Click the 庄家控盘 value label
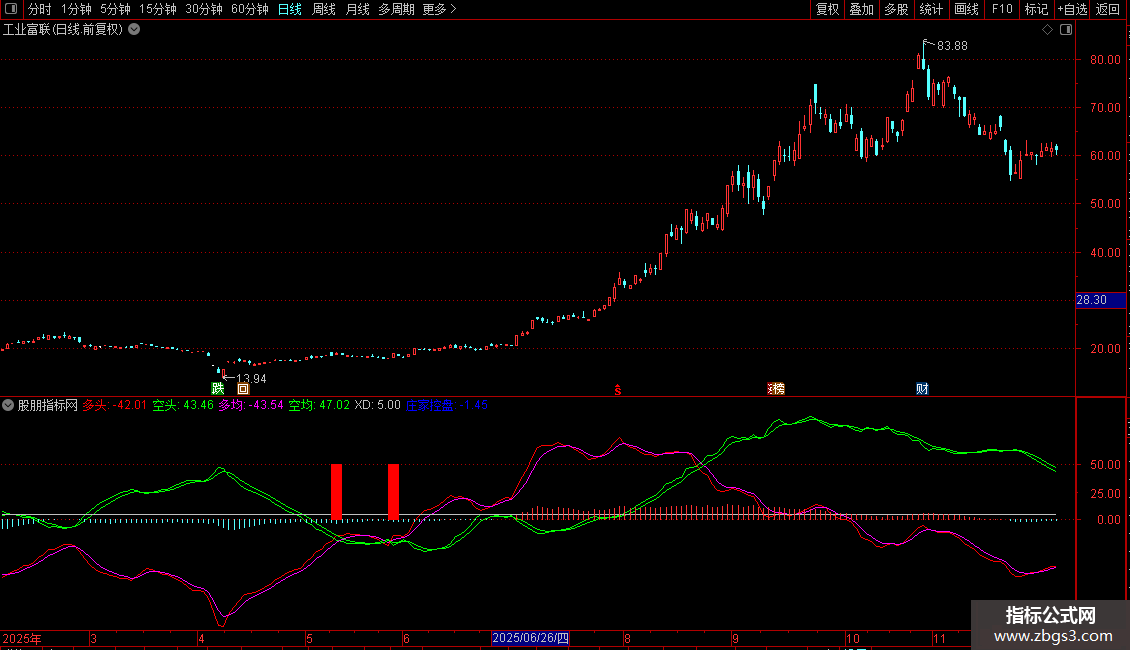This screenshot has width=1130, height=650. pos(447,405)
